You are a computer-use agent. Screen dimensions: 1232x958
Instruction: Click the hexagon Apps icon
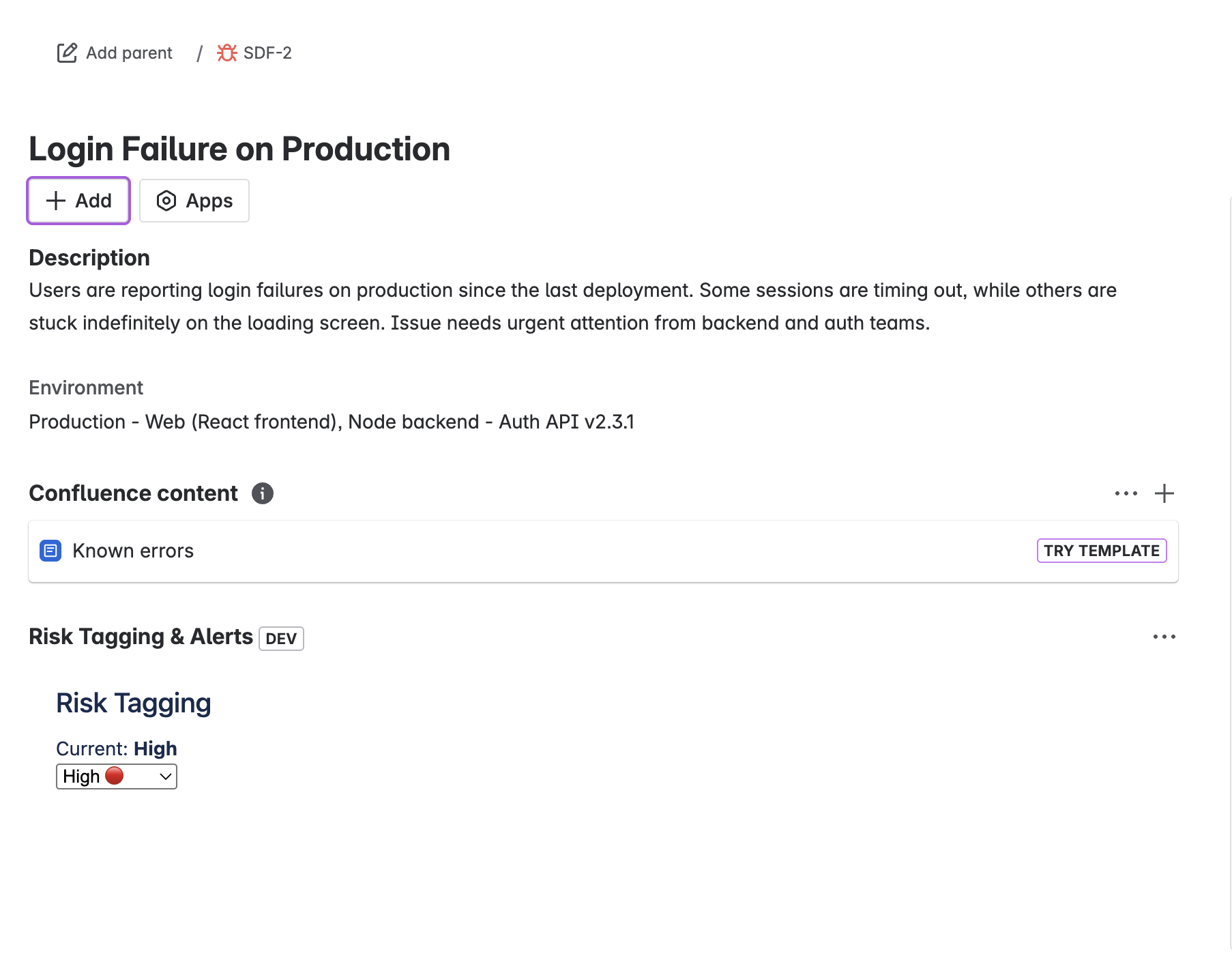point(166,201)
